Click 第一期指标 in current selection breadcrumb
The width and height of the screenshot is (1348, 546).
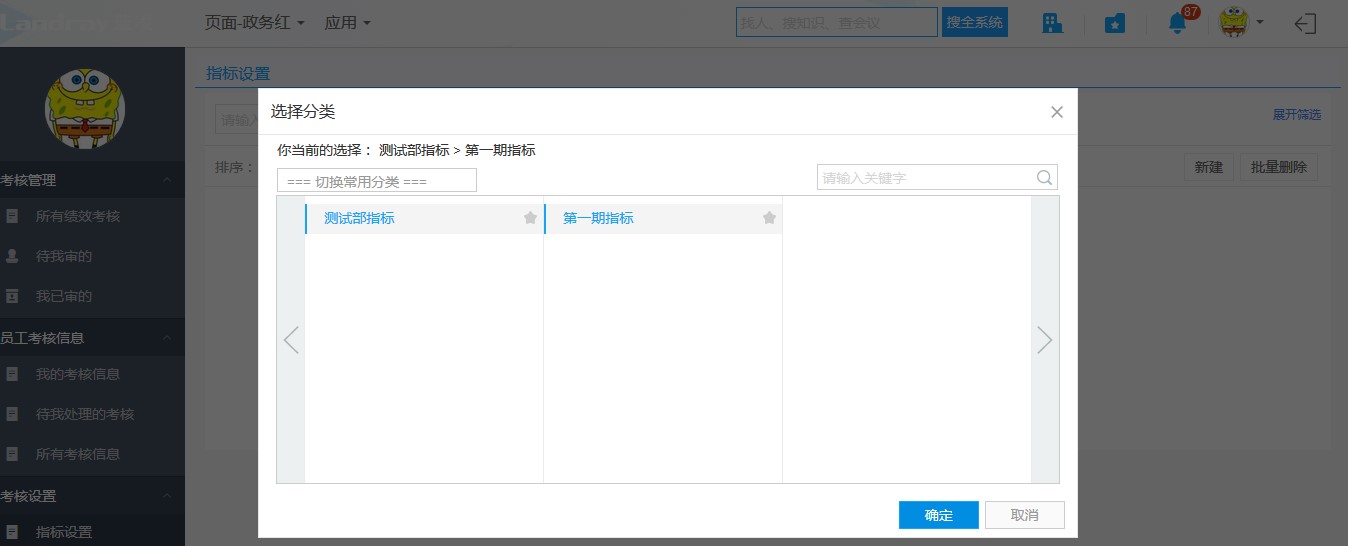[500, 150]
